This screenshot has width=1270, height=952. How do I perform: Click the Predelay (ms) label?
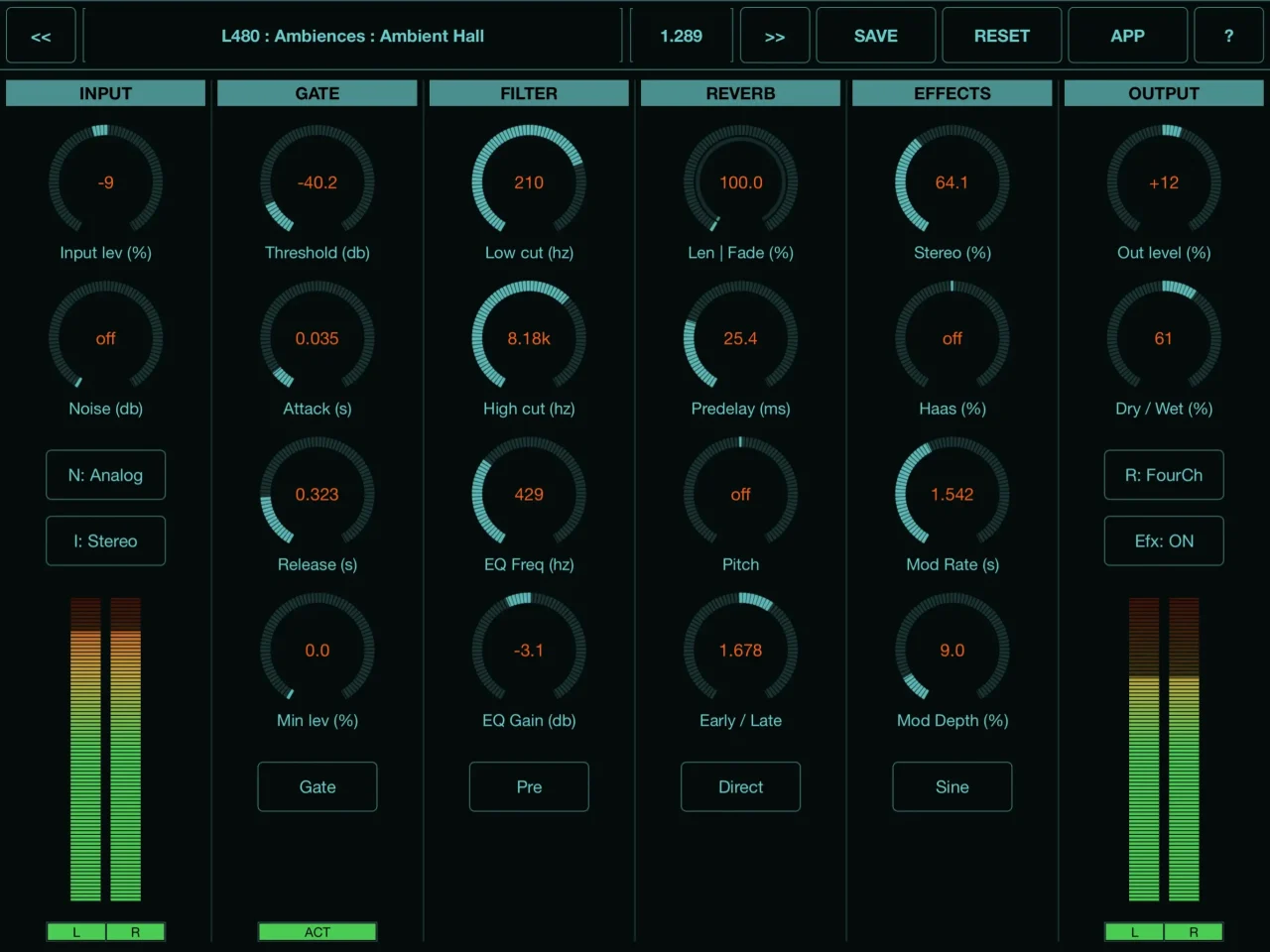click(741, 409)
